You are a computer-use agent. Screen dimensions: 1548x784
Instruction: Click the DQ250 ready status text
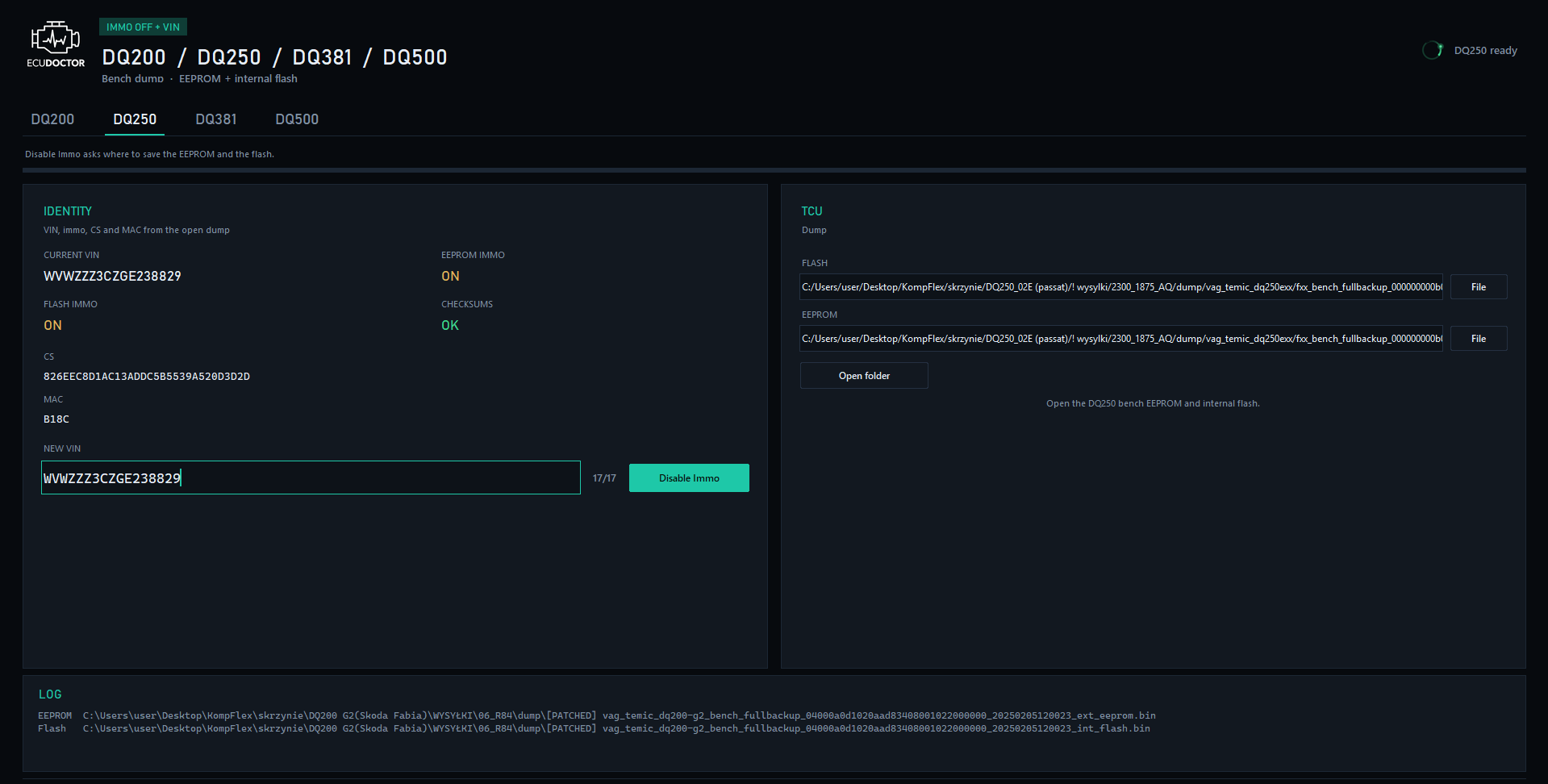[x=1485, y=50]
